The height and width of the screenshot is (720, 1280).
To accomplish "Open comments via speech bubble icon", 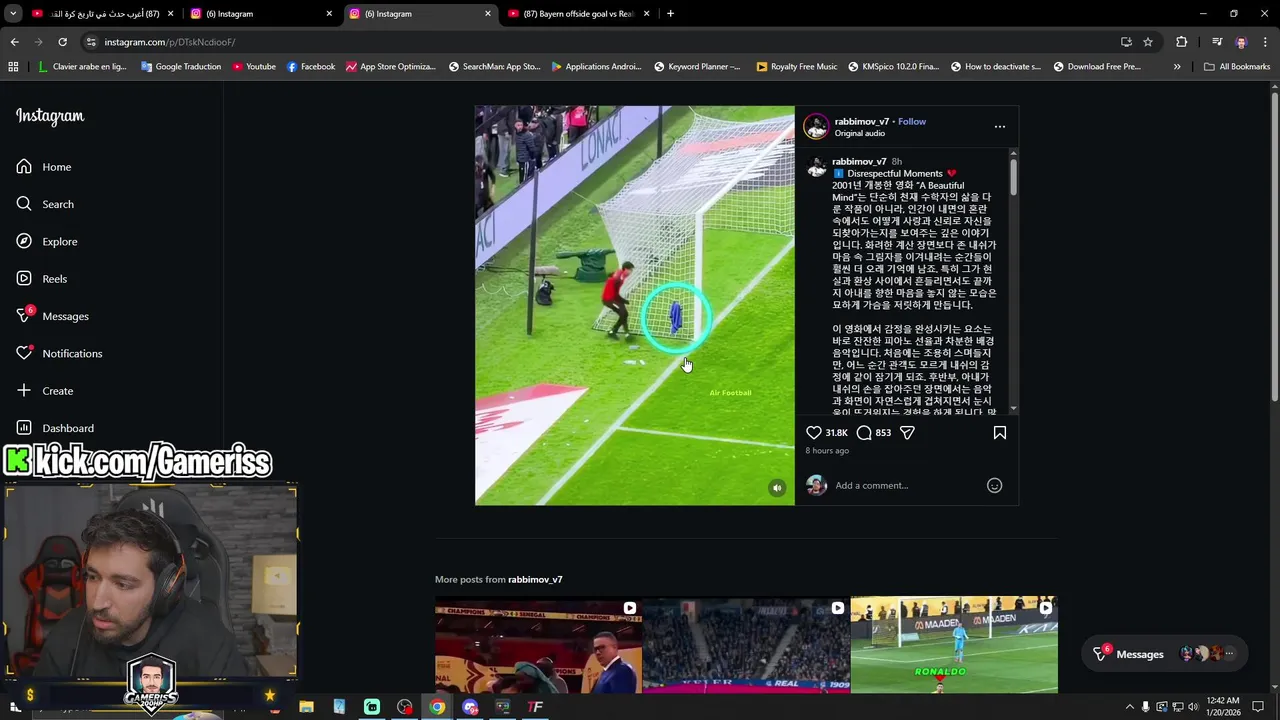I will pos(864,433).
